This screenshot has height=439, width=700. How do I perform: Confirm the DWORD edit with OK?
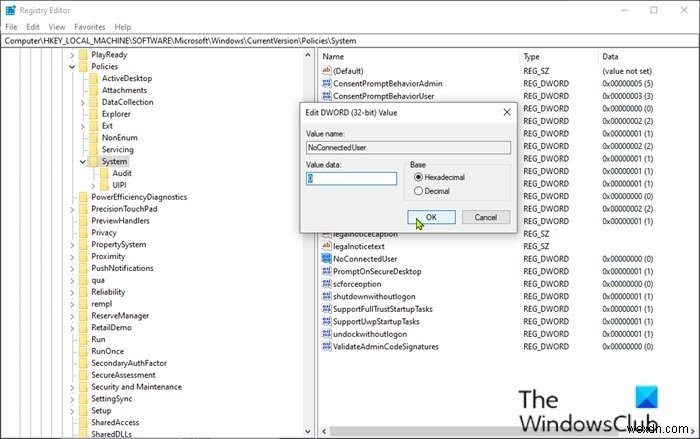click(431, 217)
